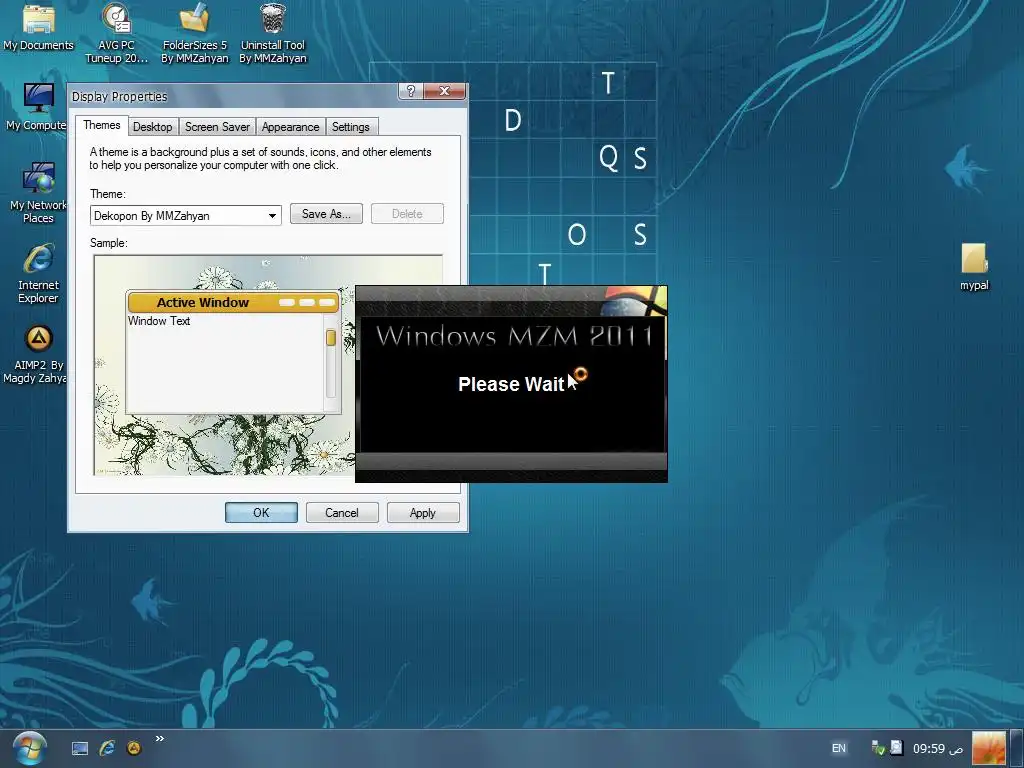Click Cancel in Display Properties
Viewport: 1024px width, 768px height.
(x=342, y=513)
